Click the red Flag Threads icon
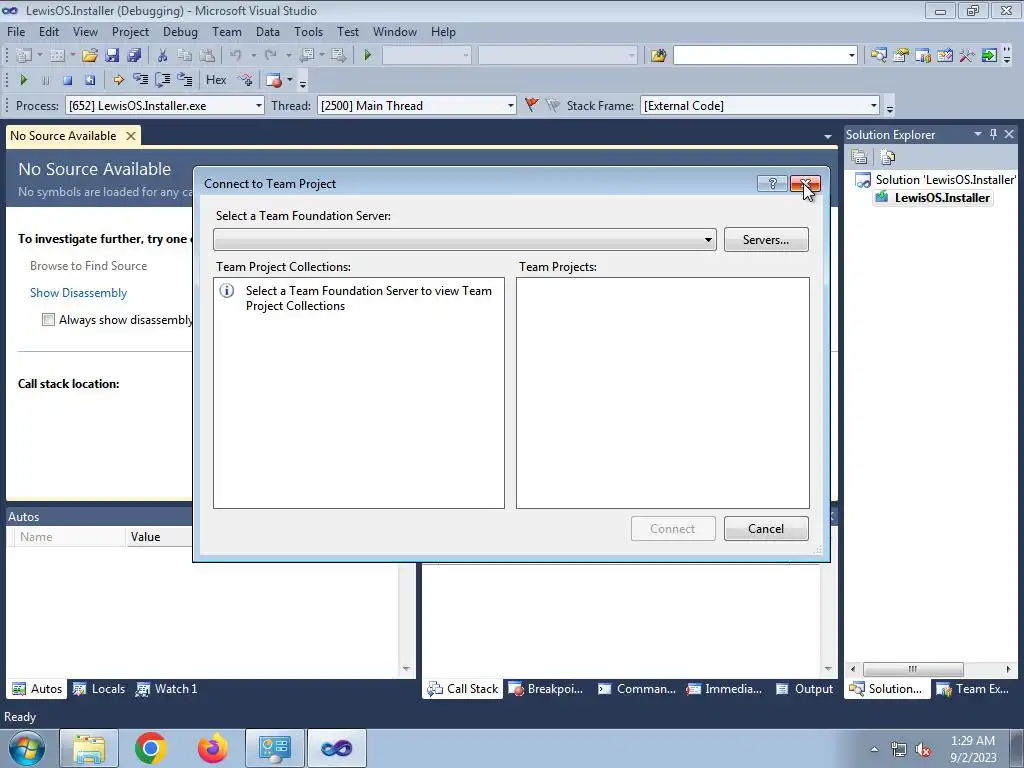Image resolution: width=1024 pixels, height=768 pixels. pyautogui.click(x=532, y=104)
